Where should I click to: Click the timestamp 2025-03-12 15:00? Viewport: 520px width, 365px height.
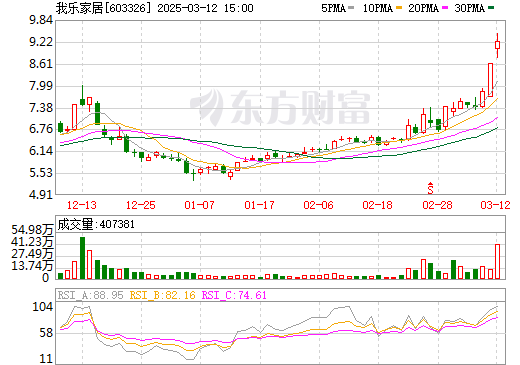coord(205,8)
